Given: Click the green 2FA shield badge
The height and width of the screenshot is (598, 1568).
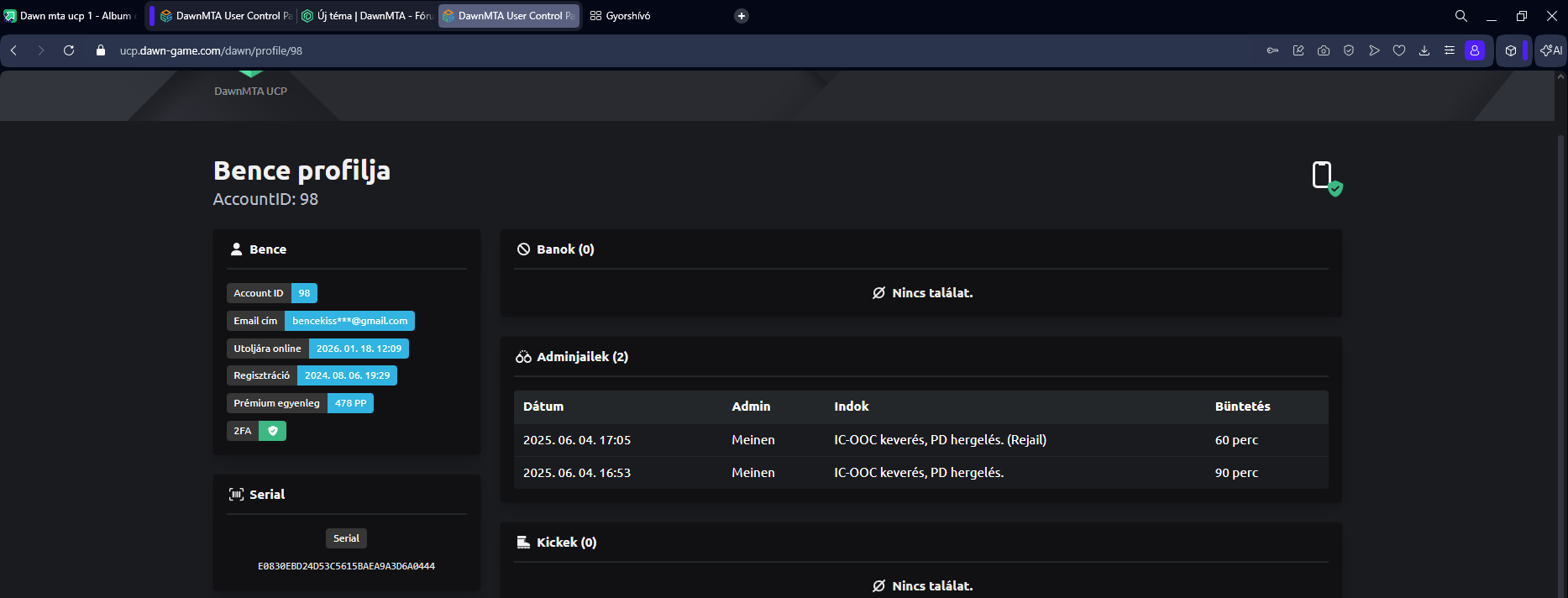Looking at the screenshot, I should tap(272, 431).
